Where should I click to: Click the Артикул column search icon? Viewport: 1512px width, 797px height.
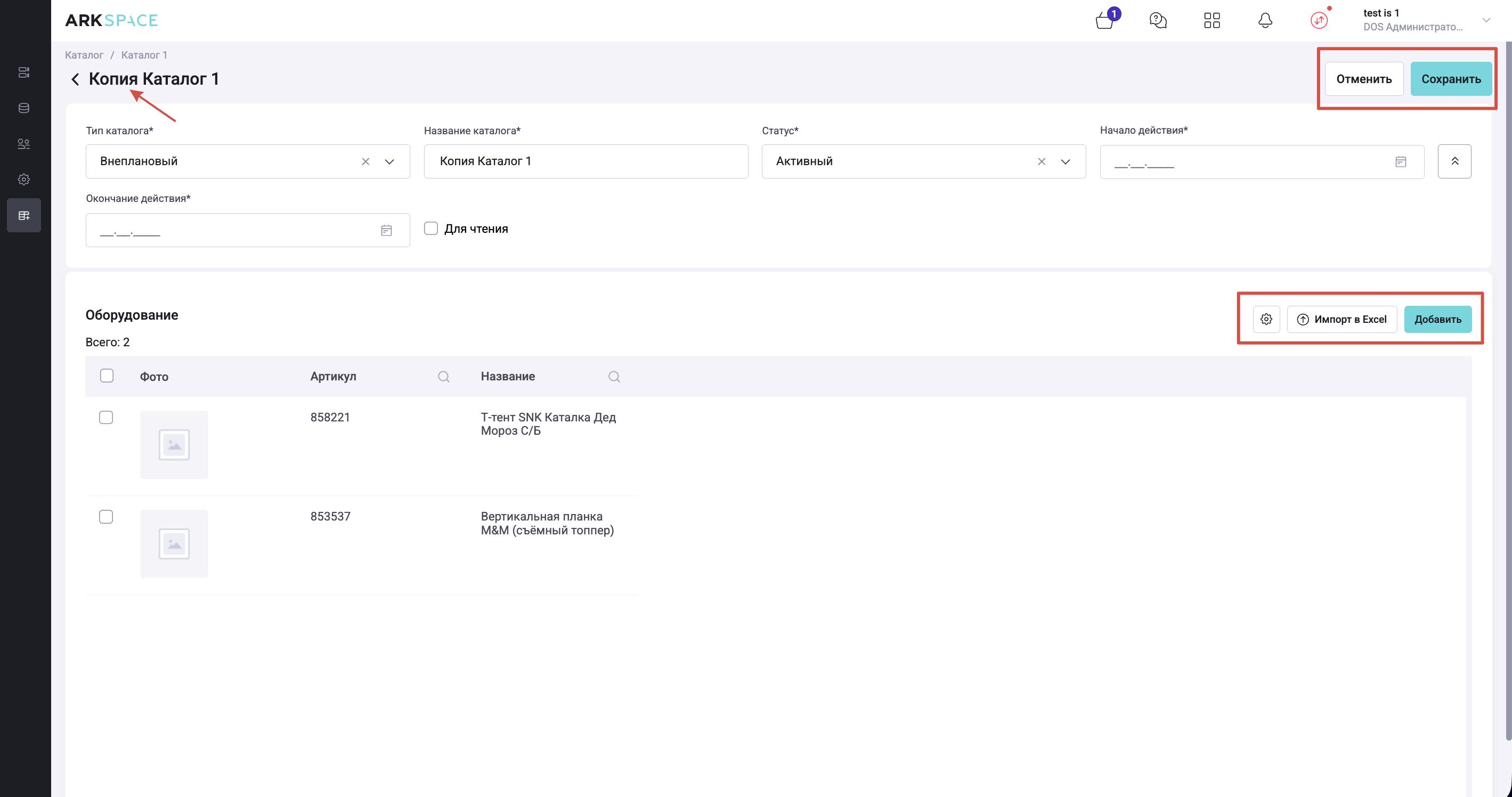point(444,377)
